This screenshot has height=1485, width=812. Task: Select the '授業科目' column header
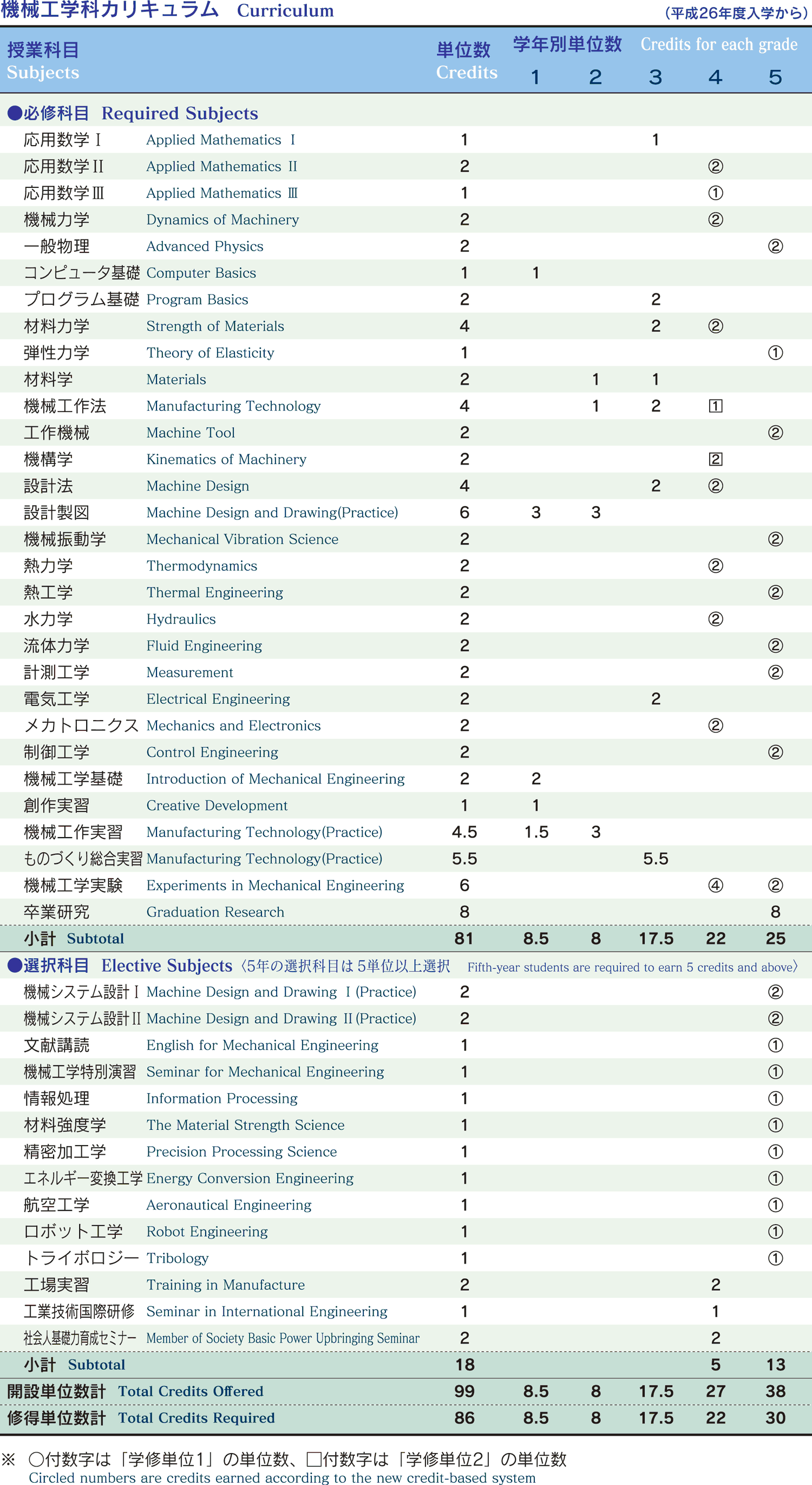tap(43, 50)
